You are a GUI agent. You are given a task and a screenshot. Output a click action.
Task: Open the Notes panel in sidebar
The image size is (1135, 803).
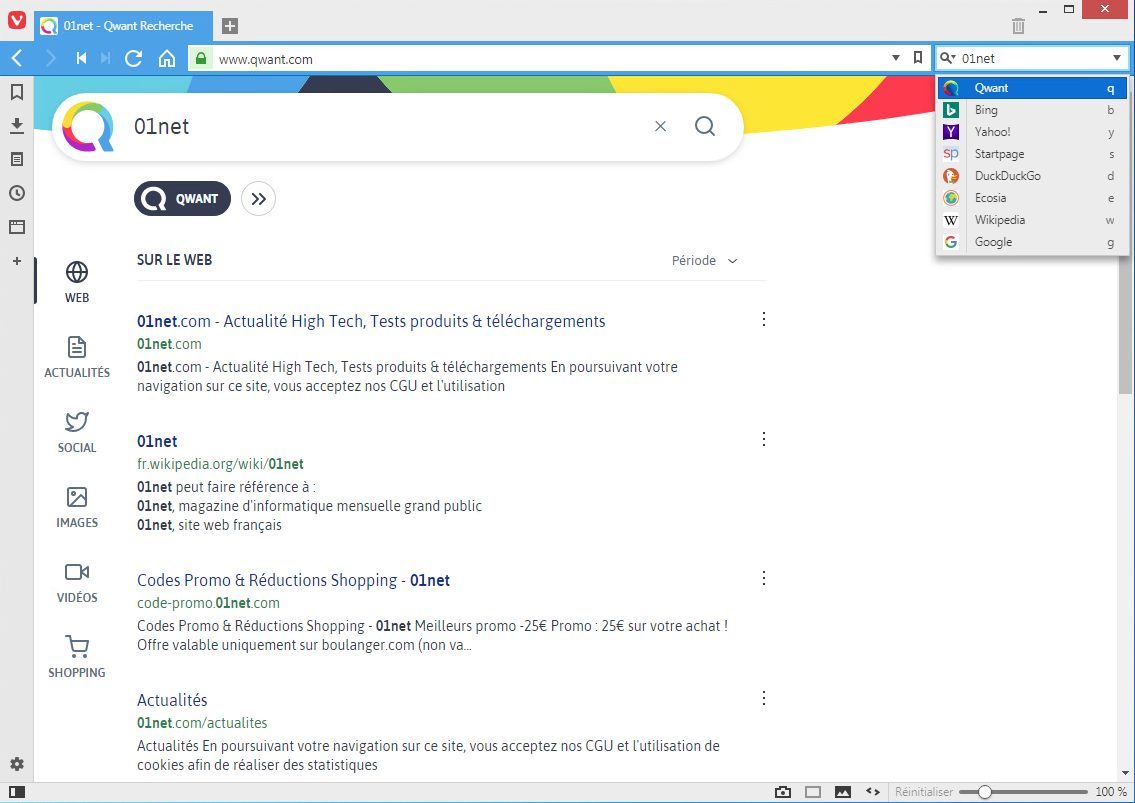tap(17, 159)
